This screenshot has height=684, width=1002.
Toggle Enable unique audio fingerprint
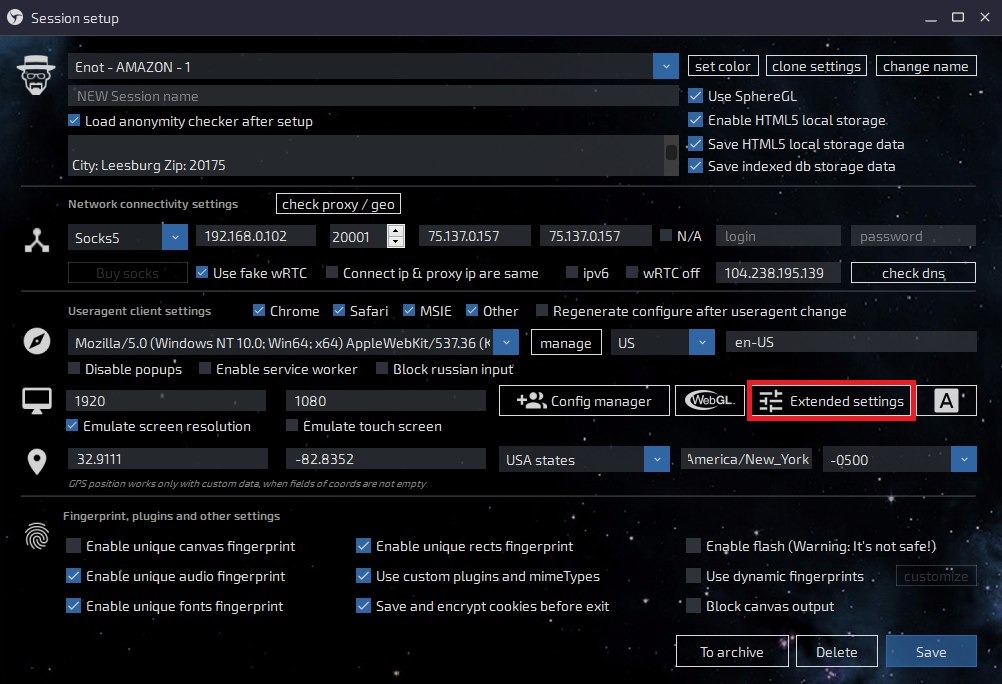73,575
